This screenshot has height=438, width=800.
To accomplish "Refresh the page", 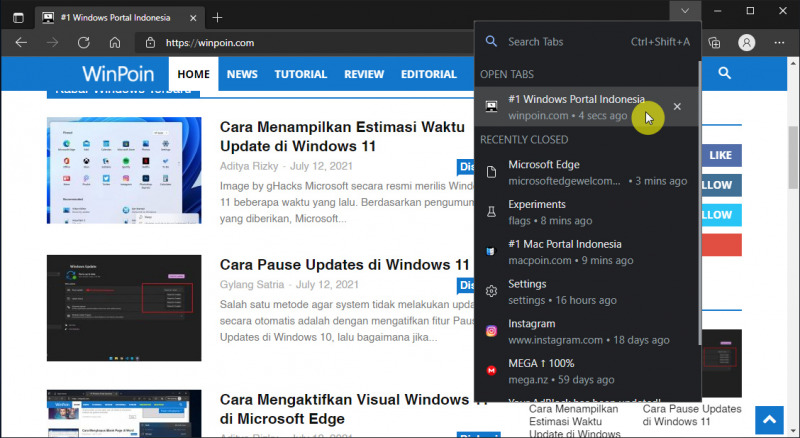I will coord(84,43).
